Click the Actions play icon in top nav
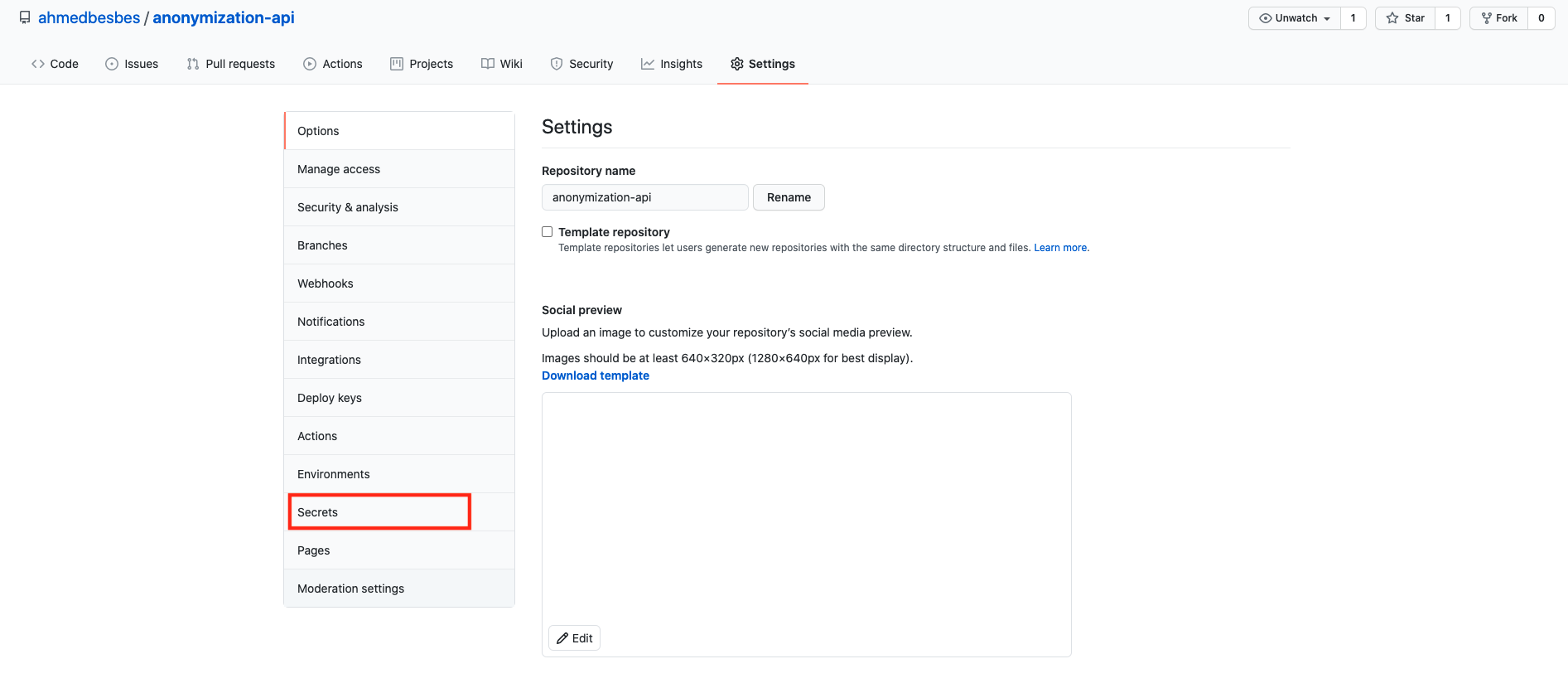This screenshot has width=1568, height=688. coord(310,64)
